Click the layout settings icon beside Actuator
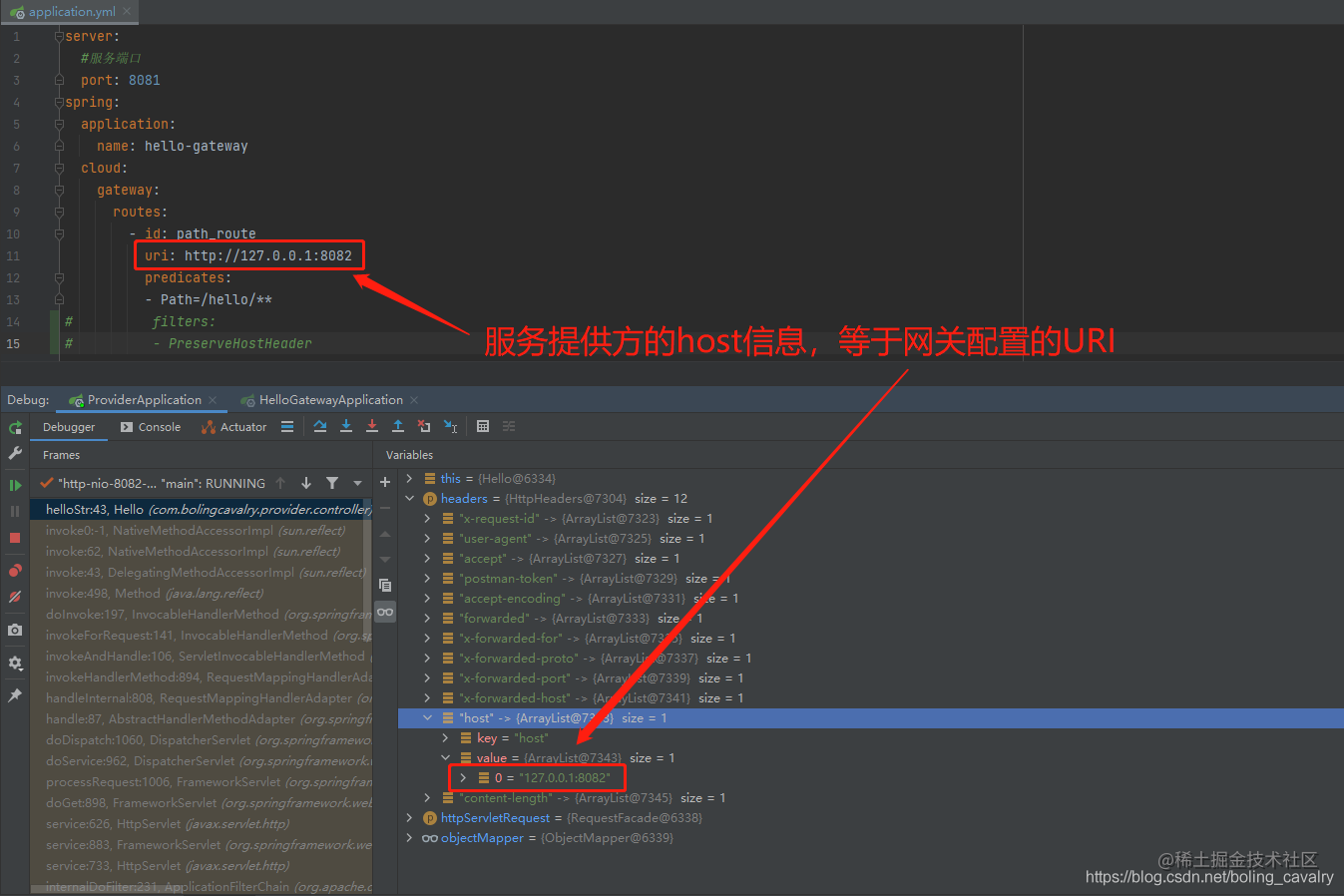This screenshot has width=1344, height=896. (x=287, y=427)
